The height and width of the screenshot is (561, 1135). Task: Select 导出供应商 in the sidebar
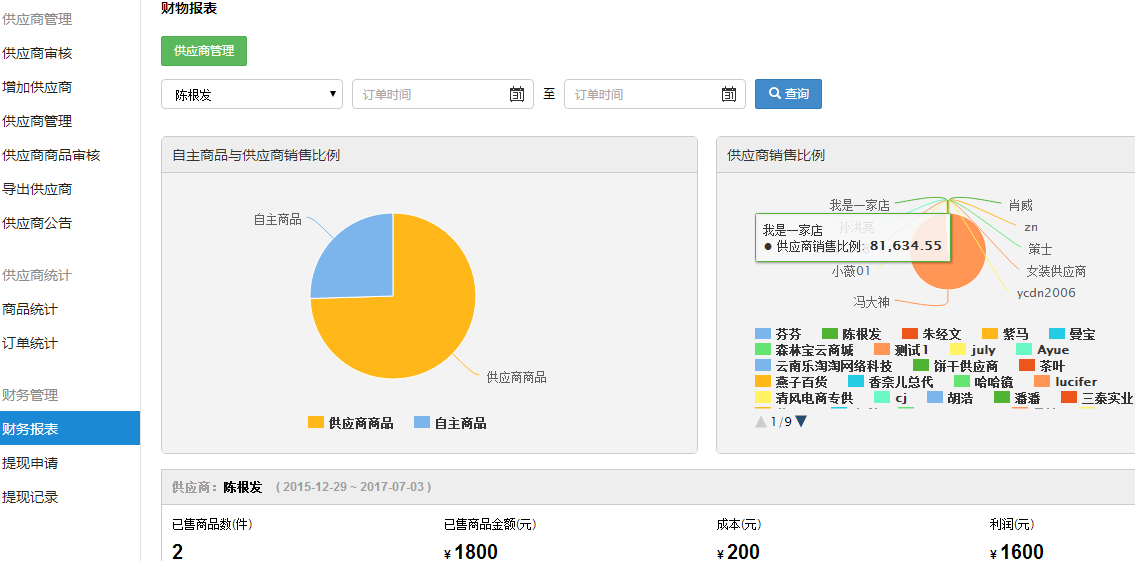[x=38, y=189]
